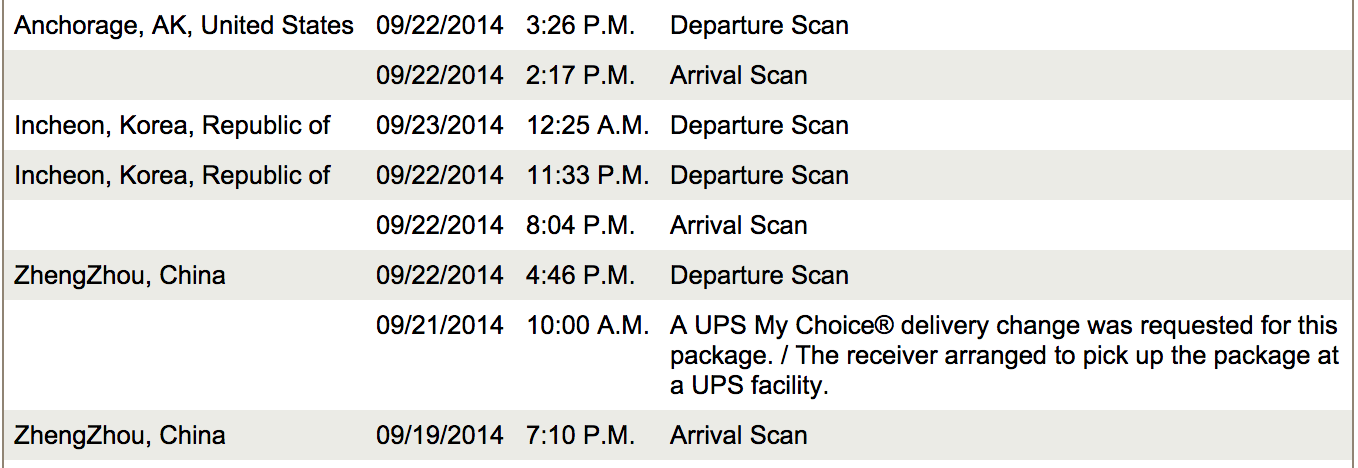Click the 12:25 A.M. time cell
1358x468 pixels.
(588, 125)
